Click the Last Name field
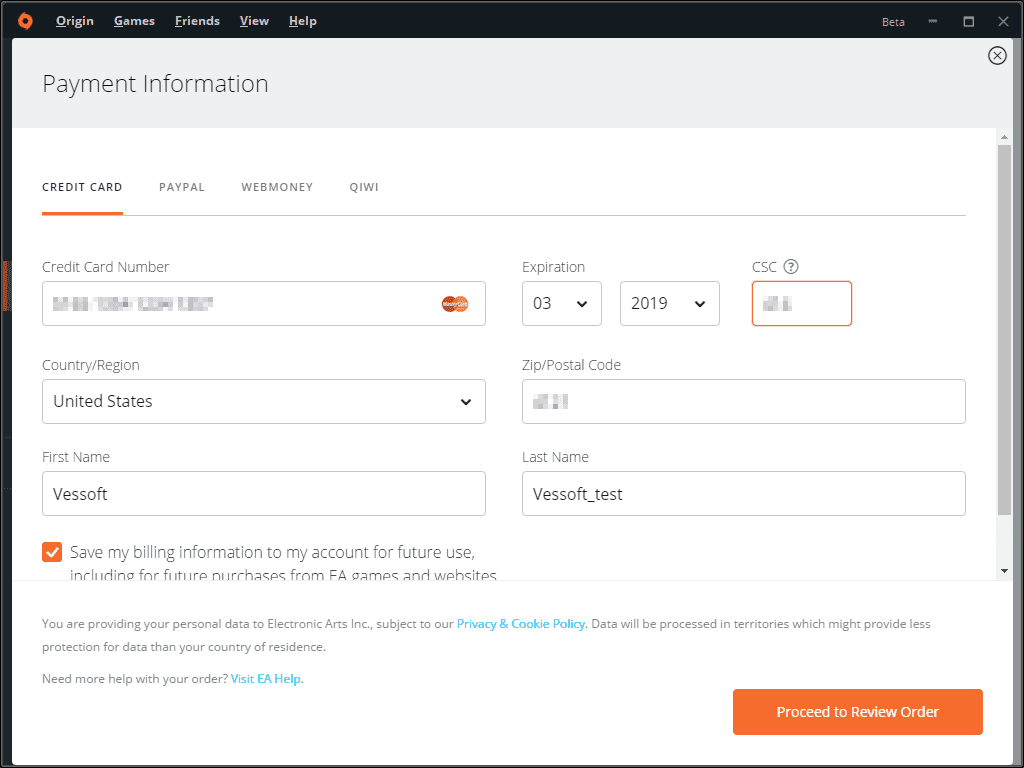Image resolution: width=1024 pixels, height=768 pixels. pos(744,494)
